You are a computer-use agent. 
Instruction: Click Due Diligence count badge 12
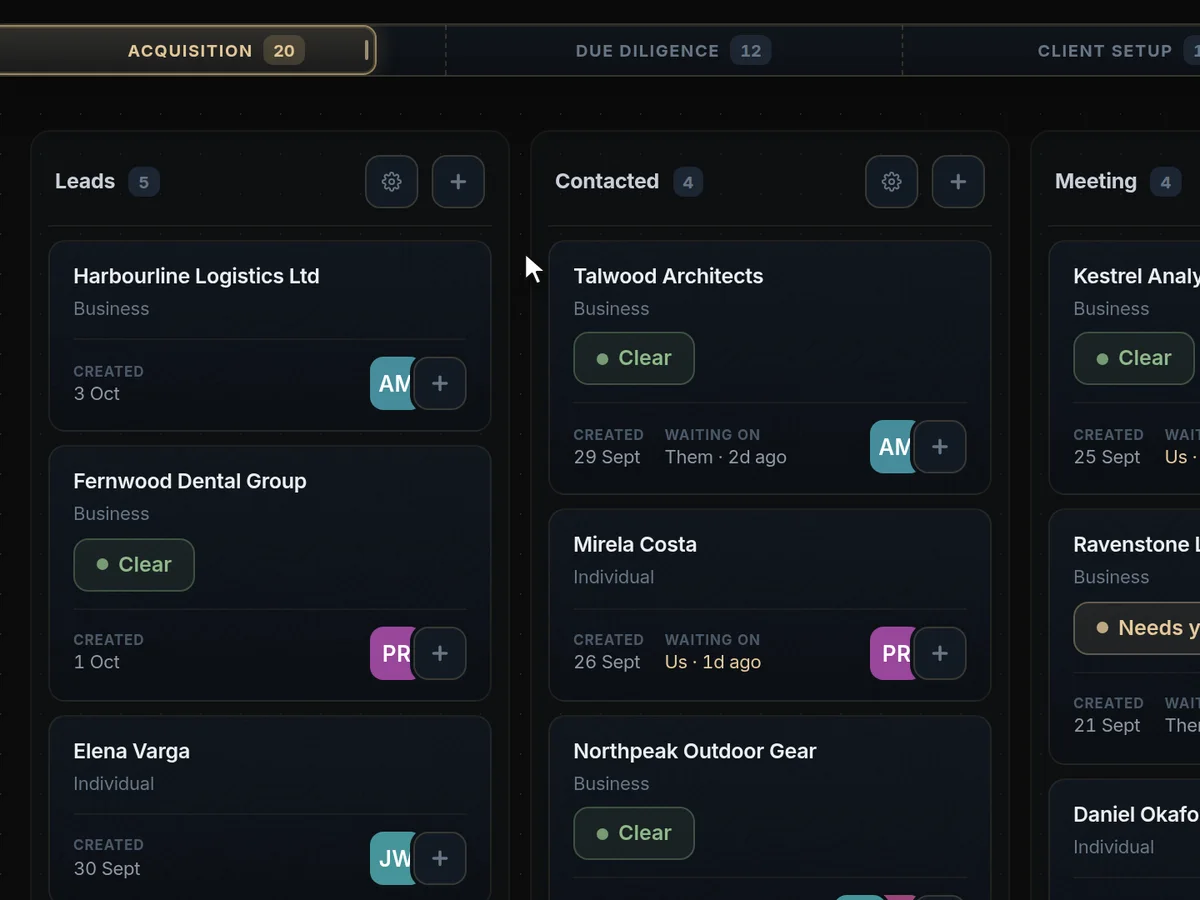(x=750, y=51)
